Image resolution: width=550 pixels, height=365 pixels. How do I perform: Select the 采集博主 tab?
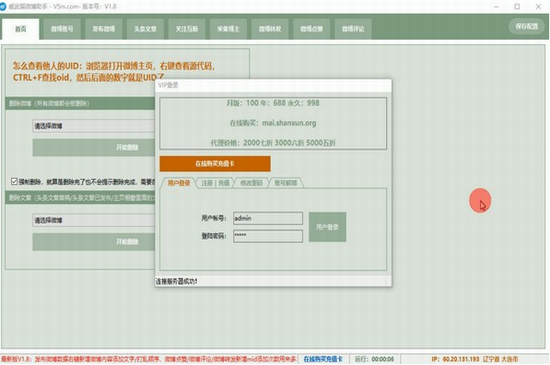click(228, 29)
